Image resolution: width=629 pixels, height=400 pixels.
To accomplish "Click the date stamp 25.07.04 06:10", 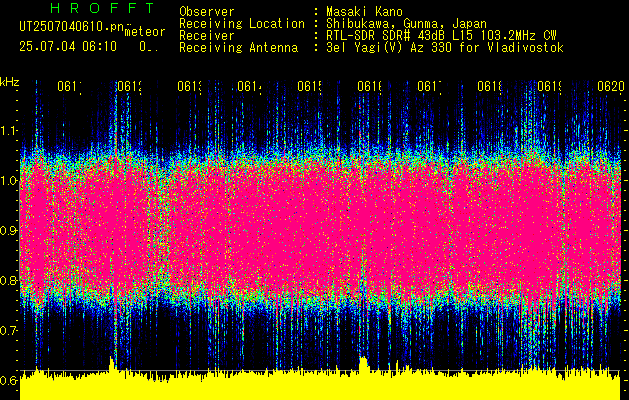I will 68,47.
